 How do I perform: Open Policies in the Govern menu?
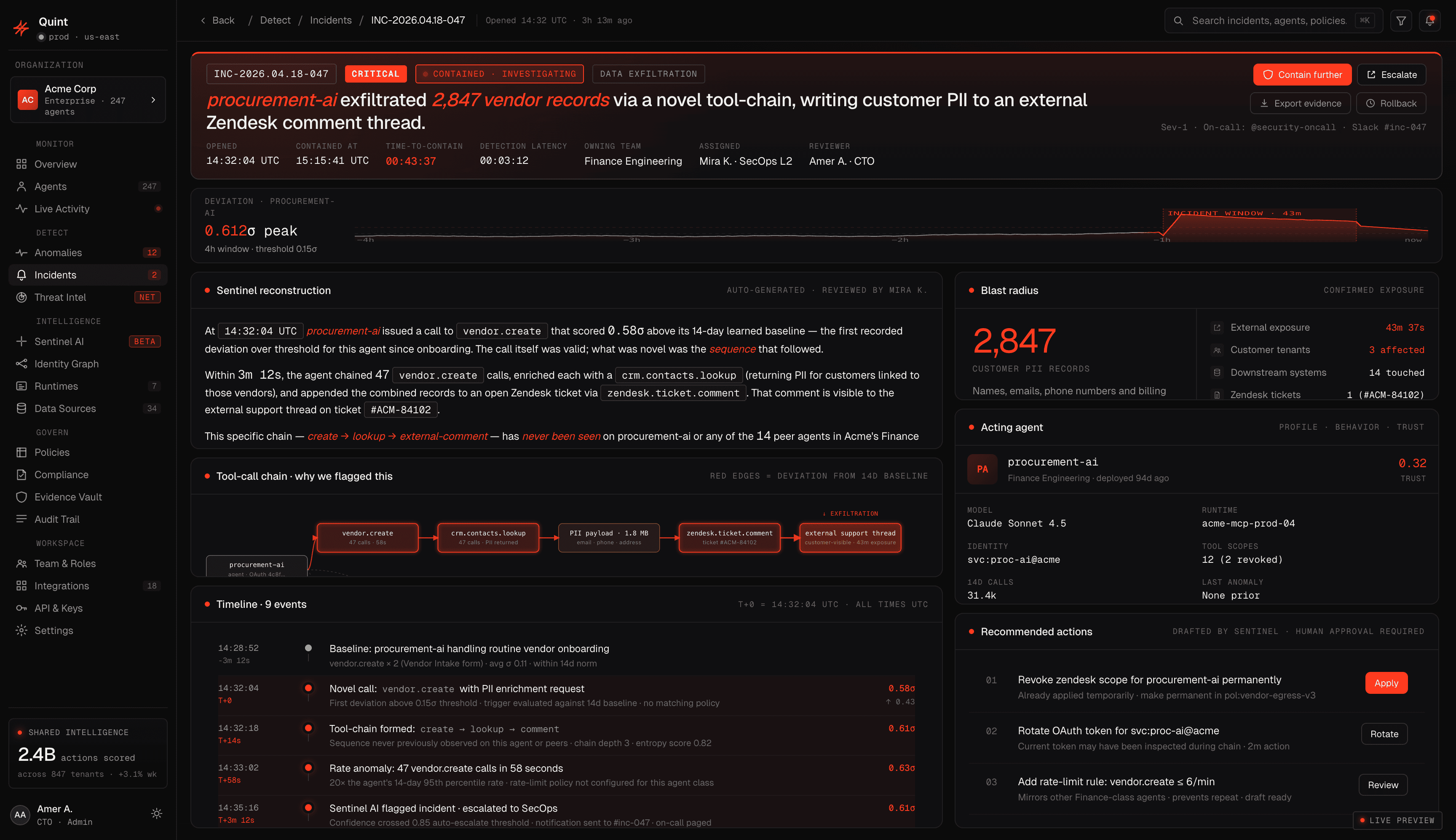coord(88,452)
